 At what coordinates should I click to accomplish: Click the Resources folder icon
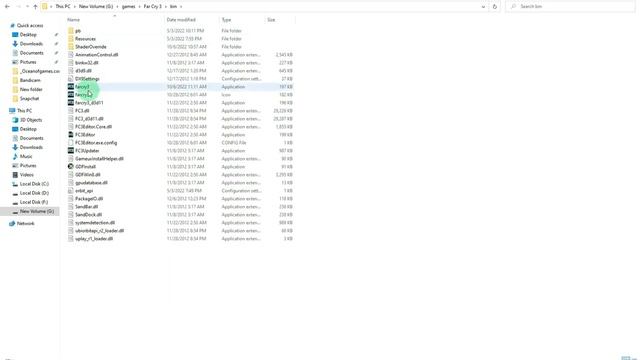[x=71, y=39]
